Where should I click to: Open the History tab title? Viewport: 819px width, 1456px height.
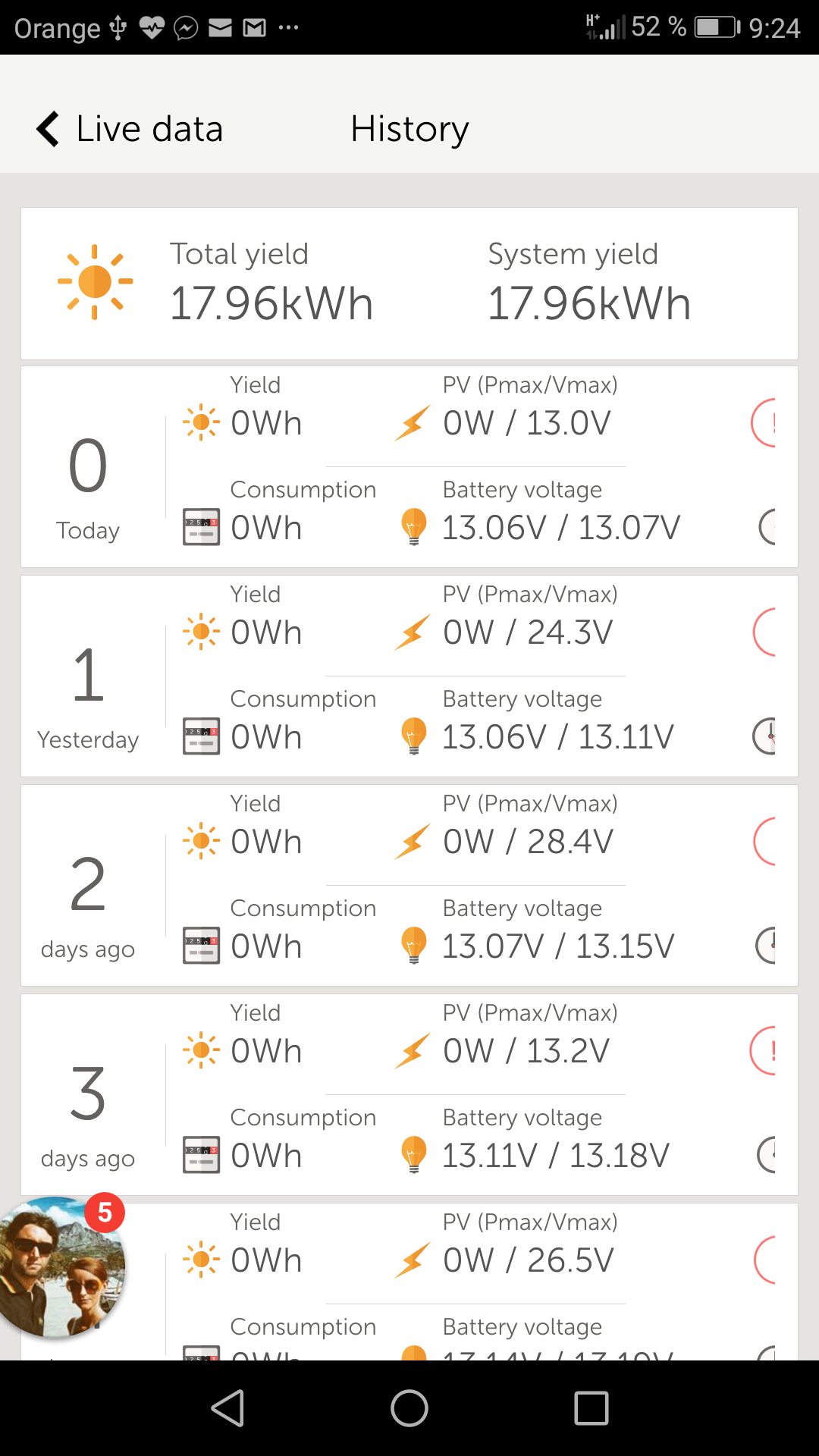pos(409,129)
